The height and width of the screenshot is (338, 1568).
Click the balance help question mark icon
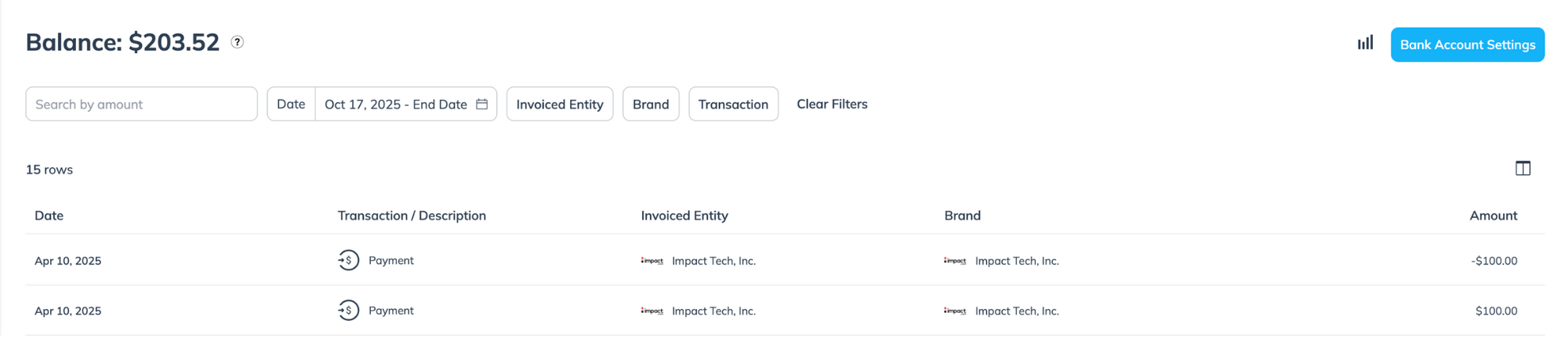pyautogui.click(x=237, y=42)
